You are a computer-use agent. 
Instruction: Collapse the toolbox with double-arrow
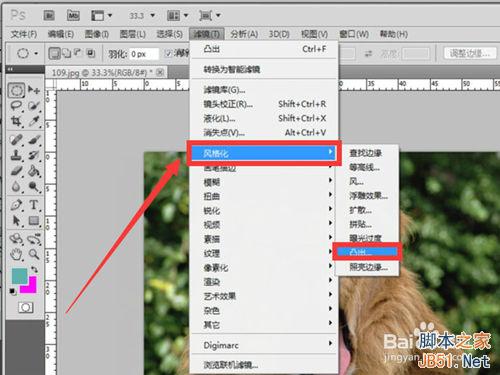pyautogui.click(x=10, y=69)
